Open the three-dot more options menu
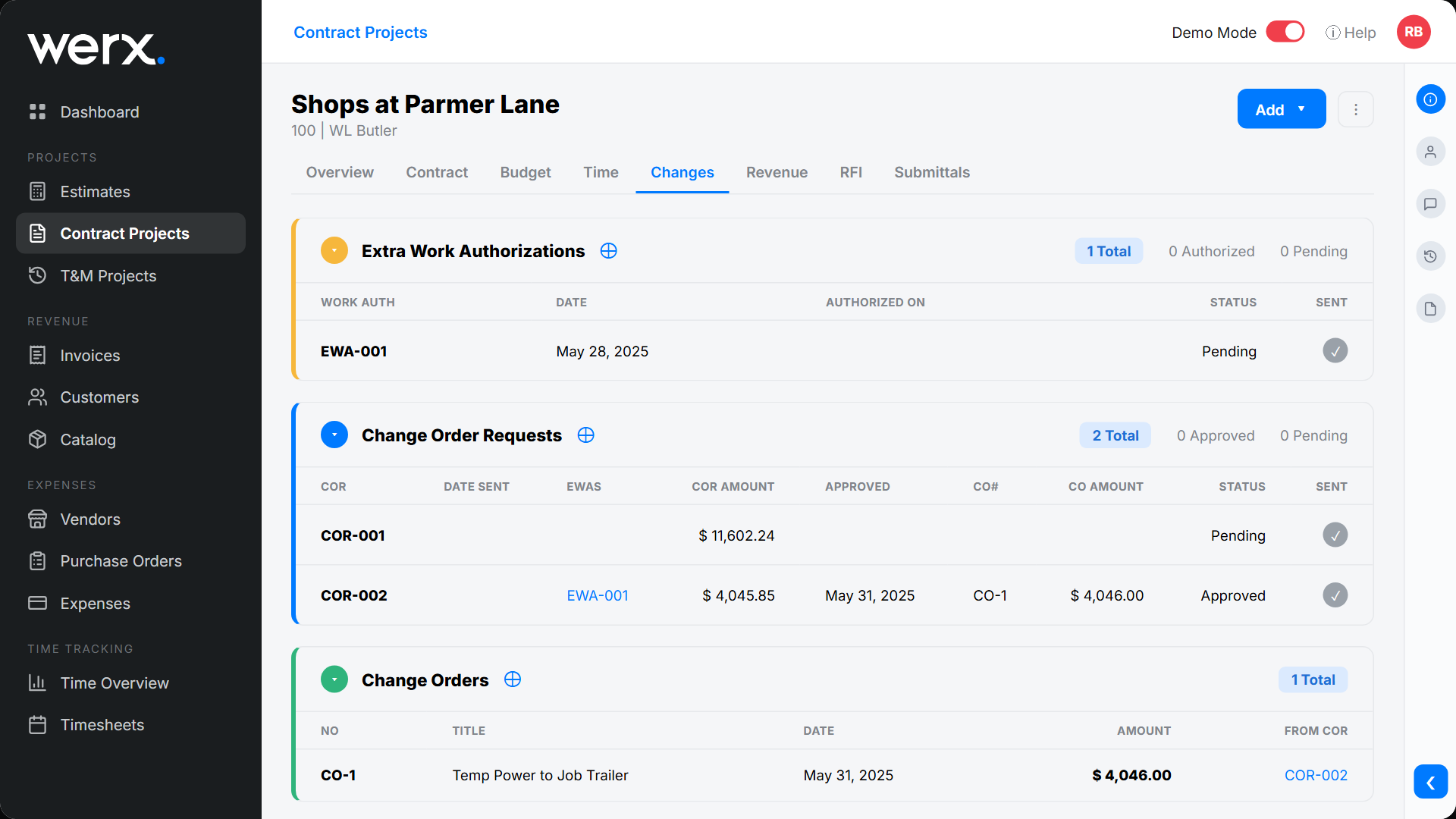The height and width of the screenshot is (819, 1456). (1356, 109)
